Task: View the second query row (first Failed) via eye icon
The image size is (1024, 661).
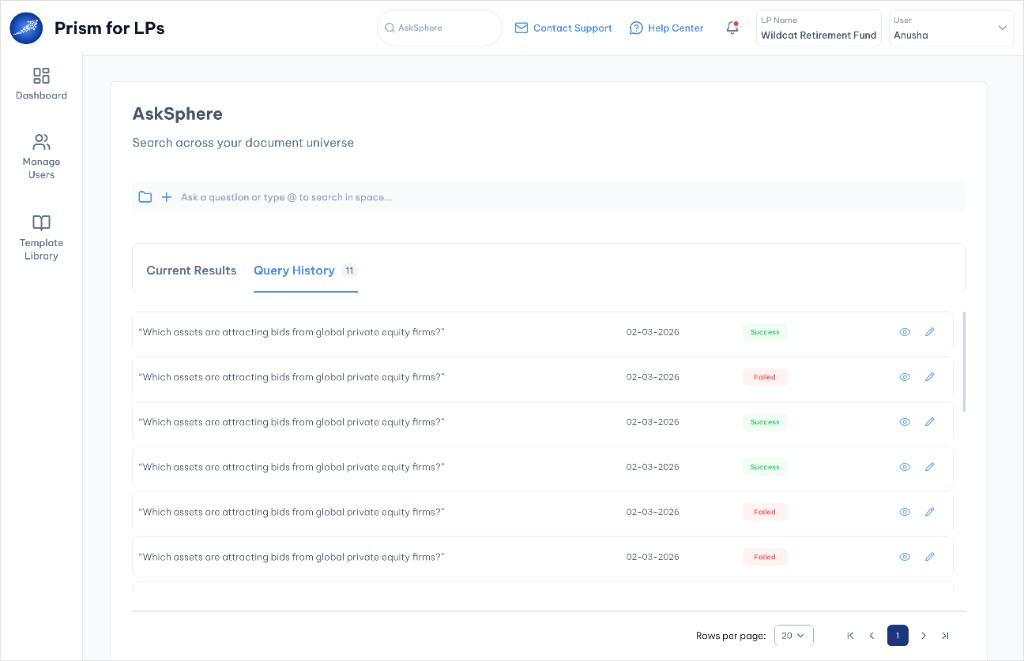Action: pos(904,377)
